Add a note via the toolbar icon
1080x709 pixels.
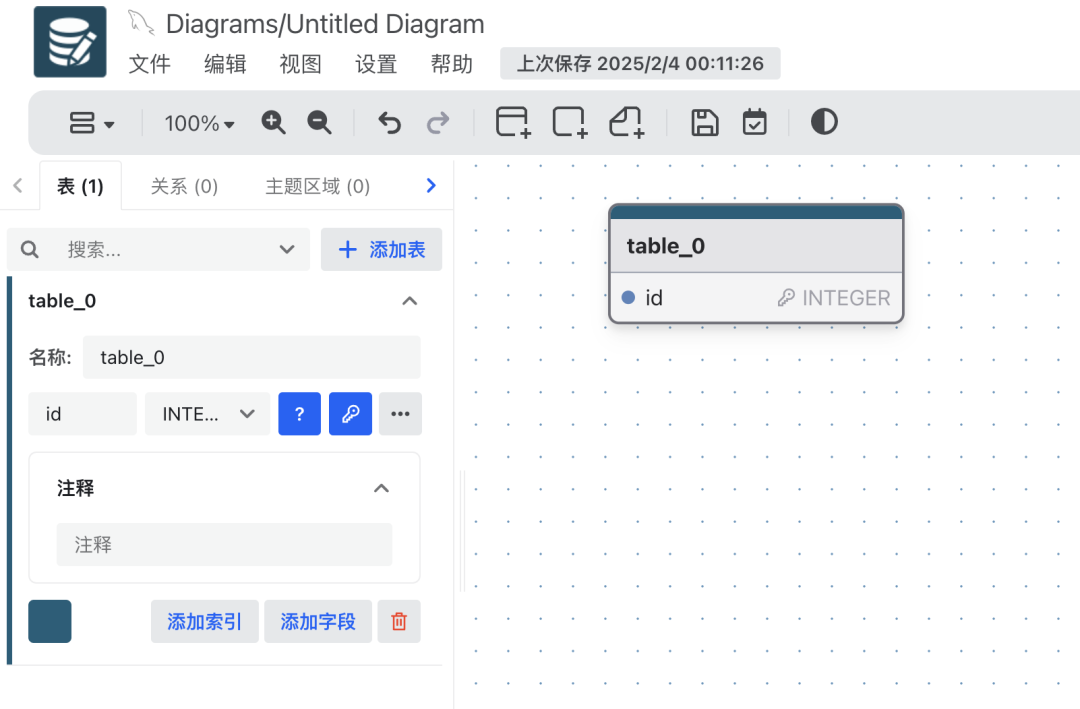click(x=626, y=122)
